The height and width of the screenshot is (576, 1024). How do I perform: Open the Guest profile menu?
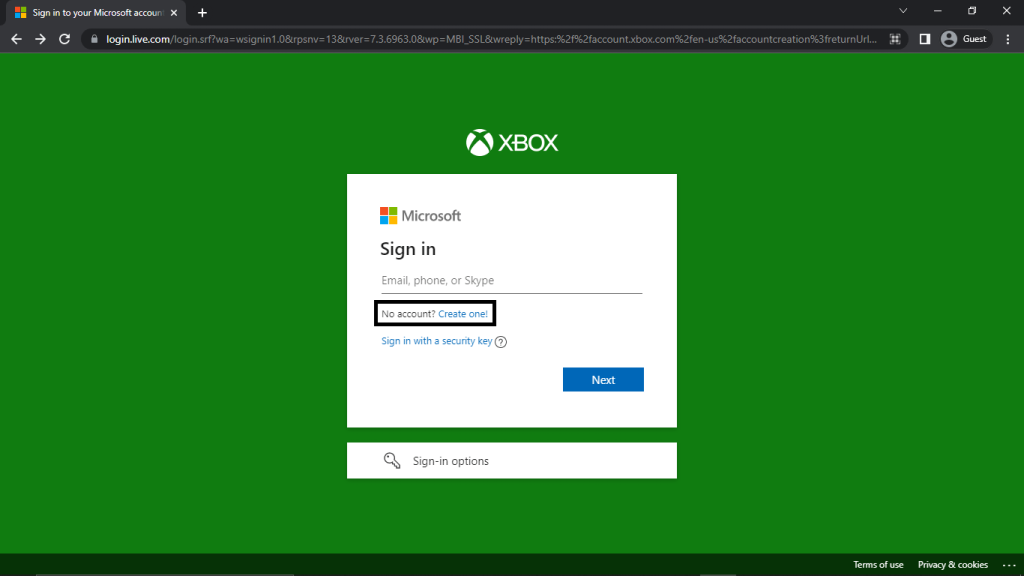click(x=965, y=39)
